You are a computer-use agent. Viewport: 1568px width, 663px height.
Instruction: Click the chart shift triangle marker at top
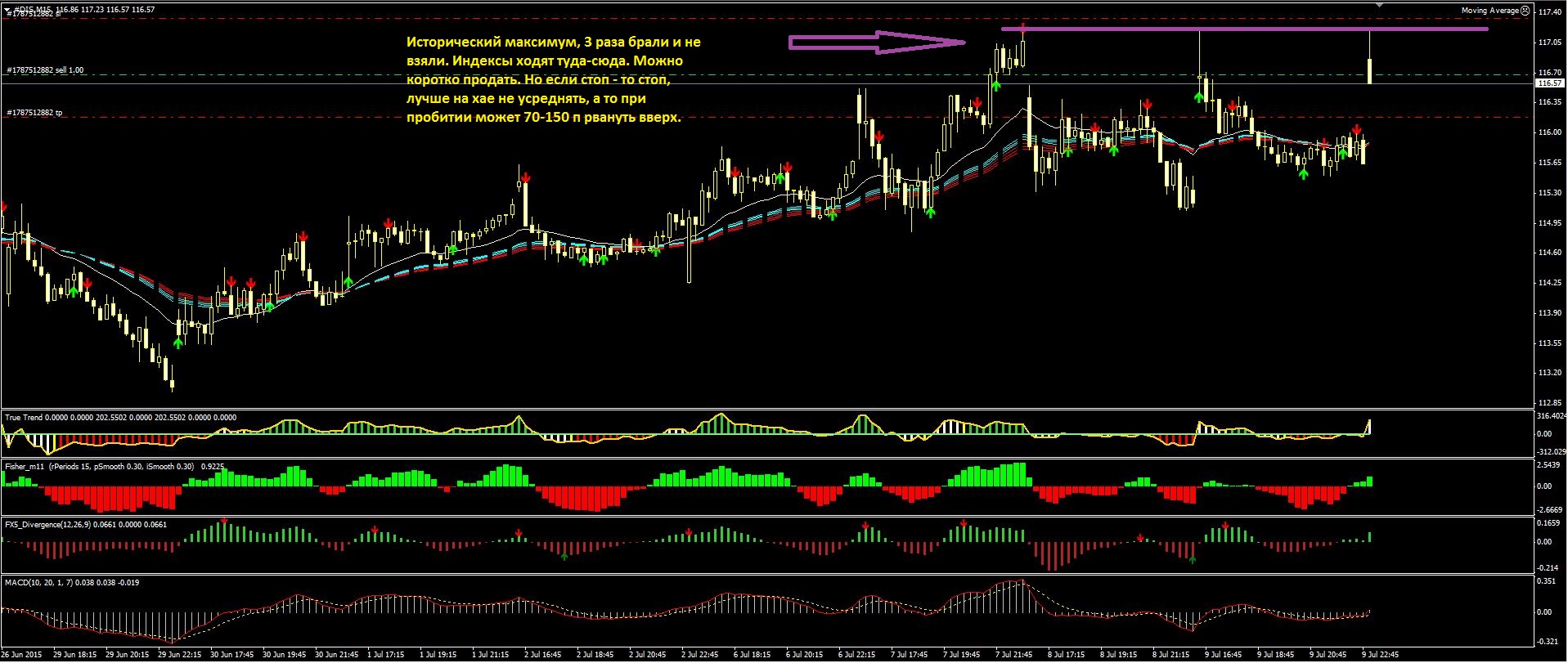(1380, 4)
